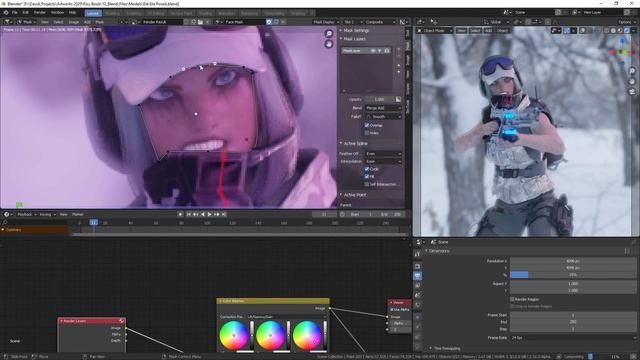
Task: Play animation in reverse
Action: coord(203,214)
